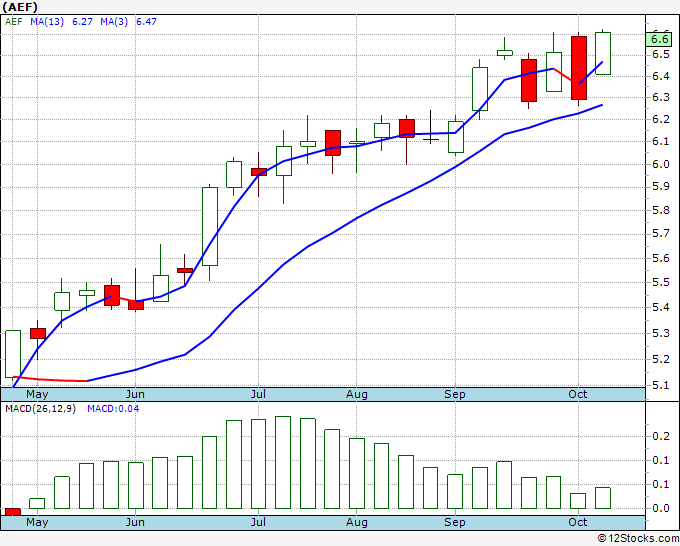The image size is (680, 546).
Task: Click the 6.4 price axis label
Action: (661, 77)
